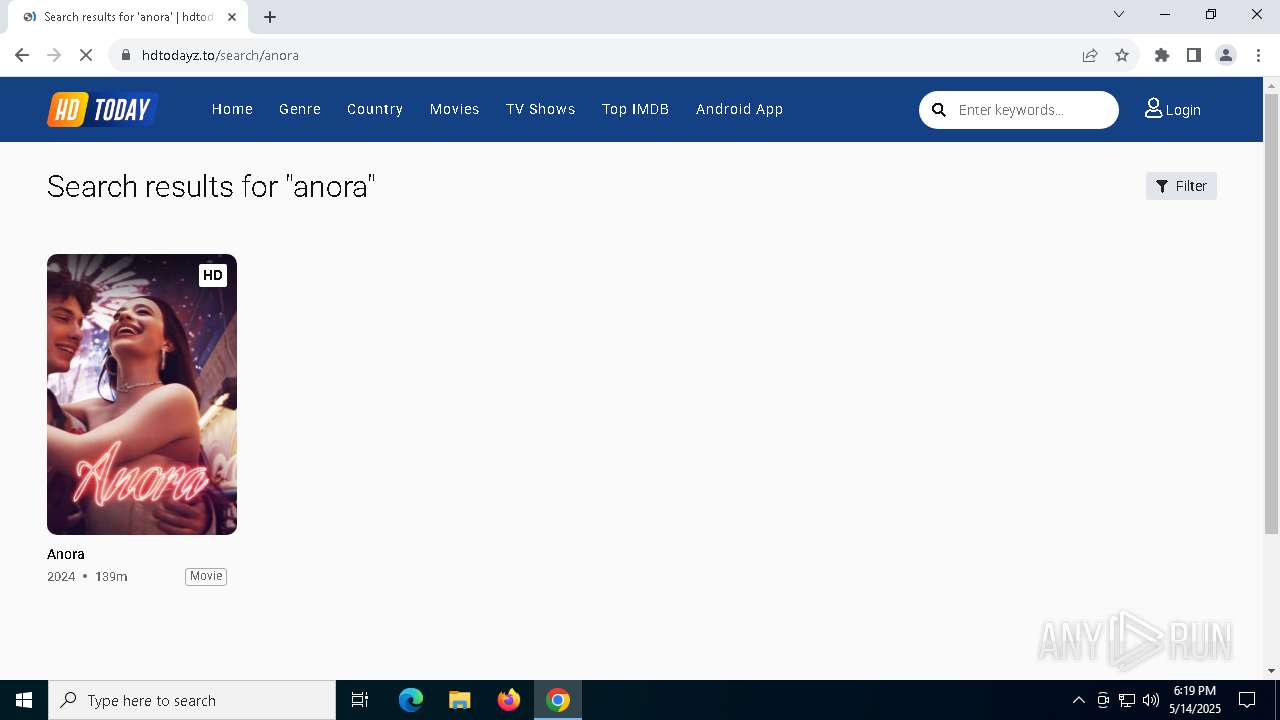The width and height of the screenshot is (1280, 720).
Task: Go to the Movies section
Action: pos(455,109)
